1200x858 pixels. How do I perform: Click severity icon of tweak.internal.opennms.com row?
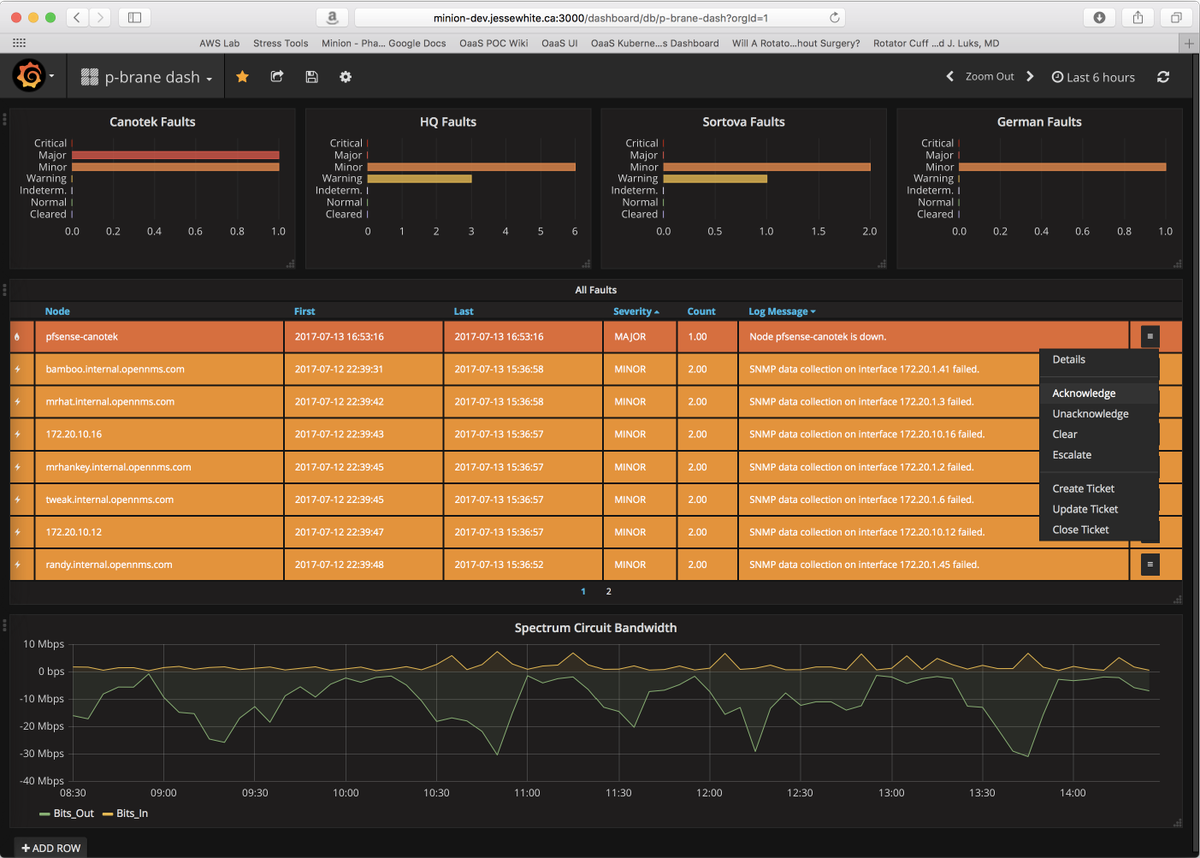point(17,500)
